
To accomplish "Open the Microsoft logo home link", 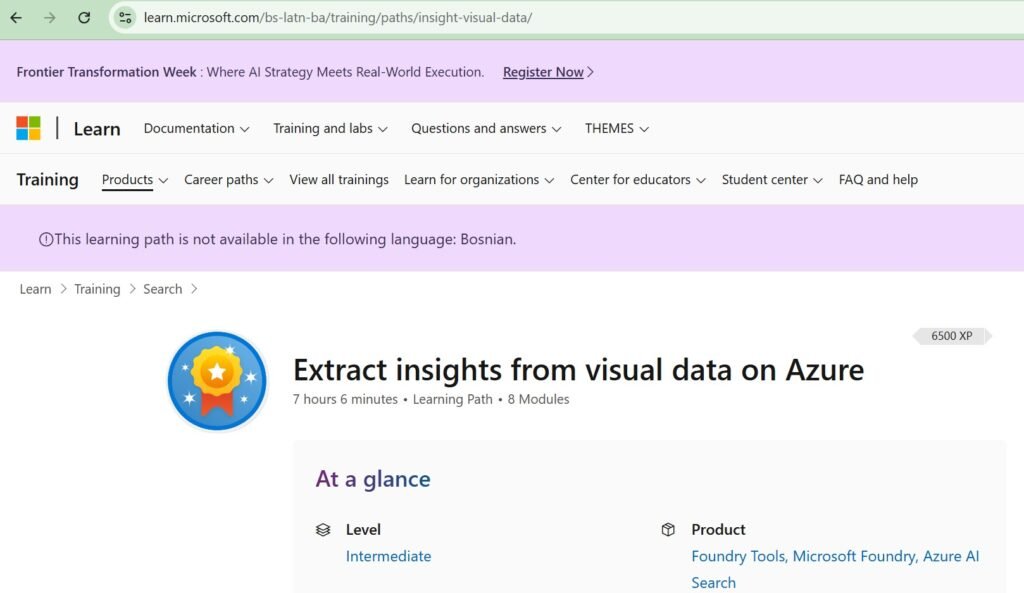I will pos(28,128).
